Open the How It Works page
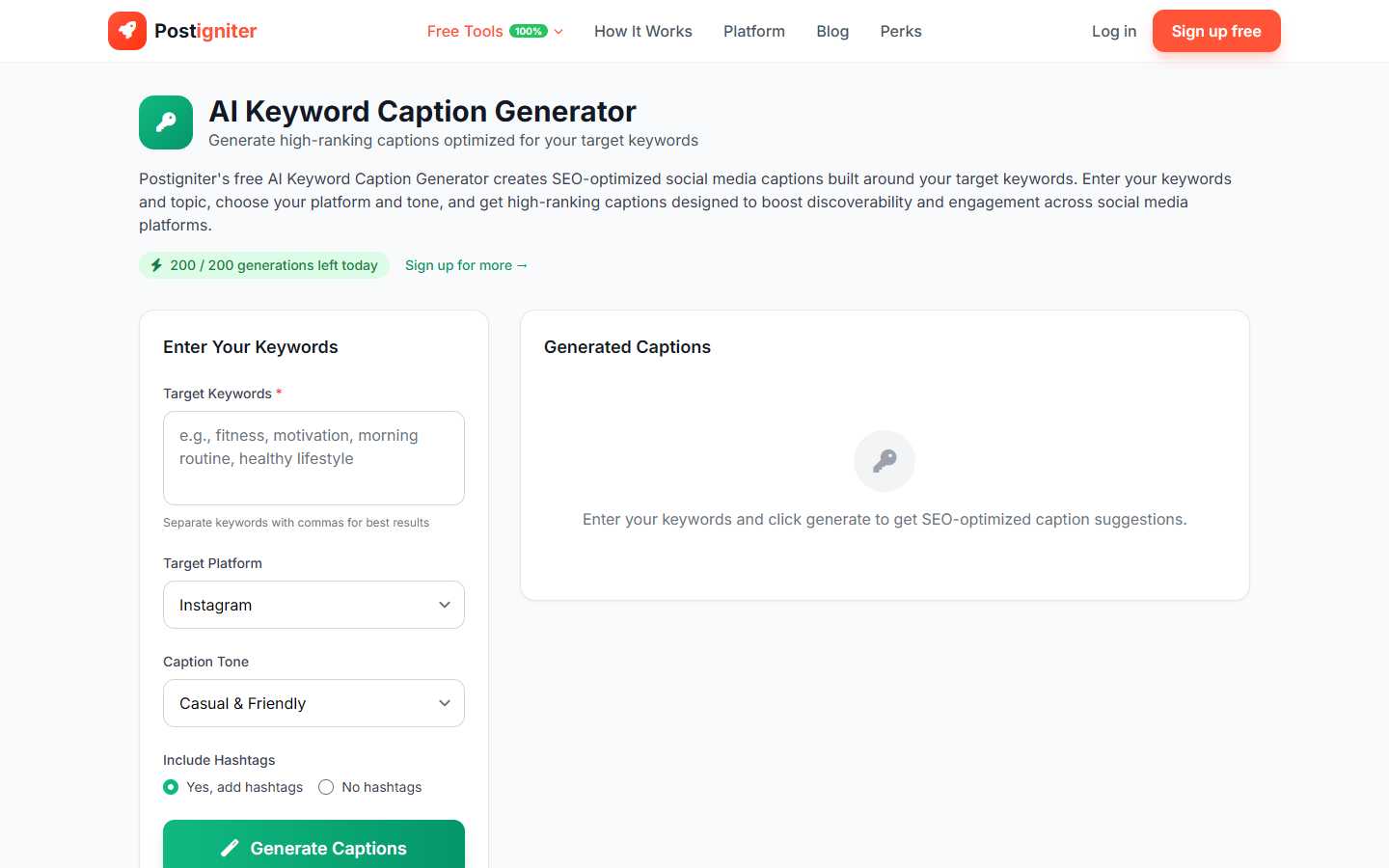This screenshot has width=1389, height=868. coord(642,31)
